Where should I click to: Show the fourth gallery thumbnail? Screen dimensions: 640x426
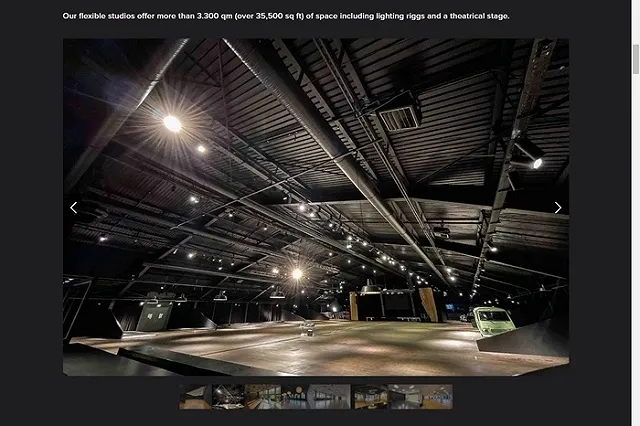(x=297, y=397)
